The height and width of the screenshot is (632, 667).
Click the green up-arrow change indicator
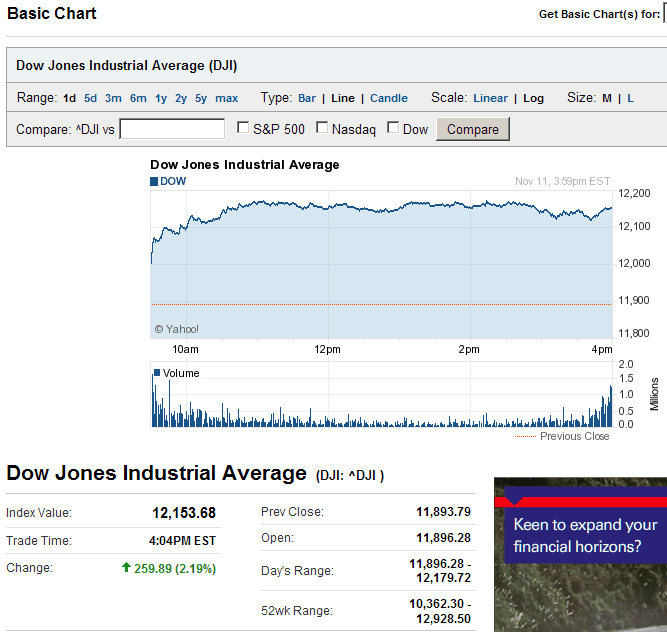[126, 568]
